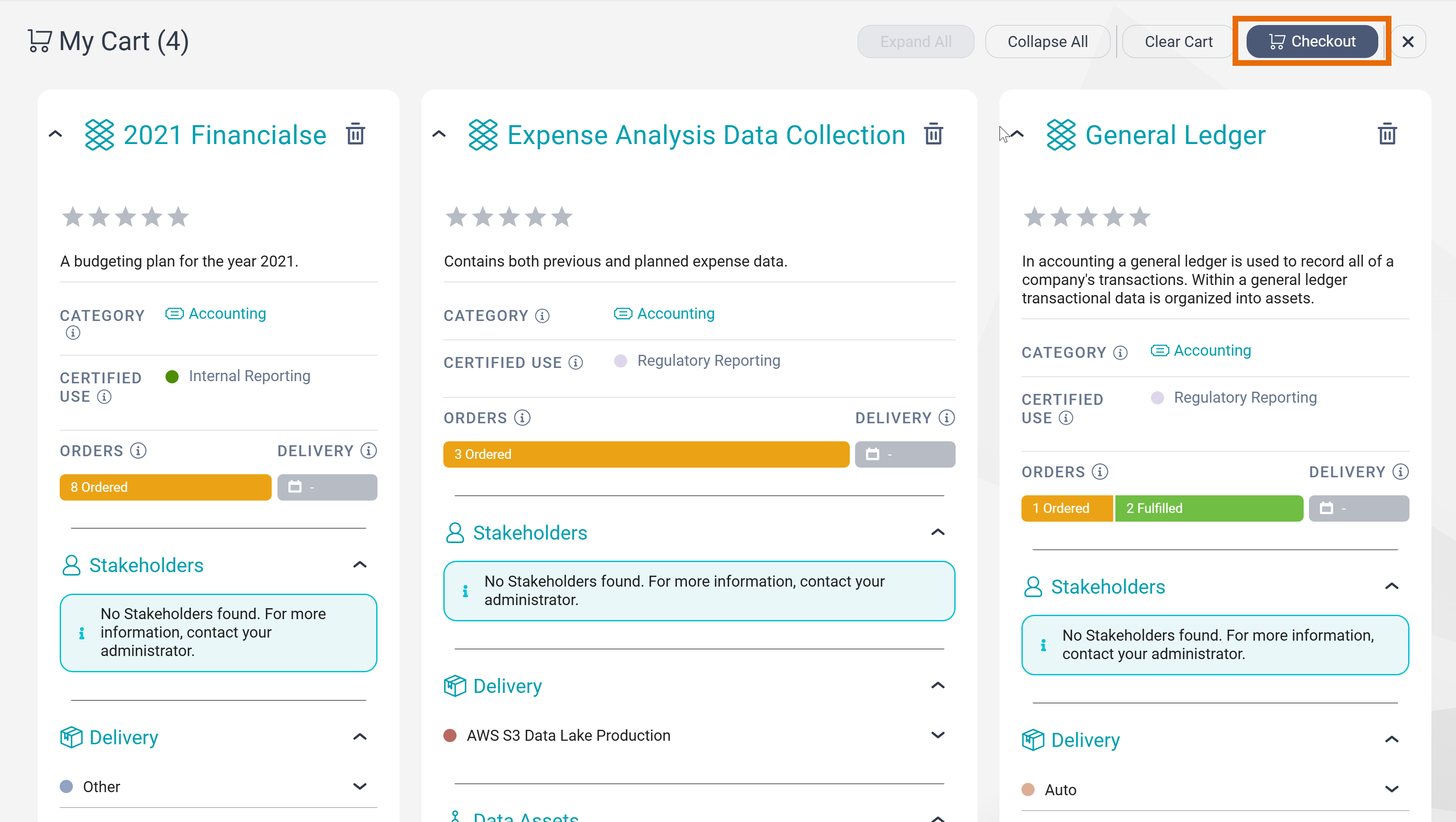Click Collapse All button
The height and width of the screenshot is (822, 1456).
click(x=1047, y=41)
